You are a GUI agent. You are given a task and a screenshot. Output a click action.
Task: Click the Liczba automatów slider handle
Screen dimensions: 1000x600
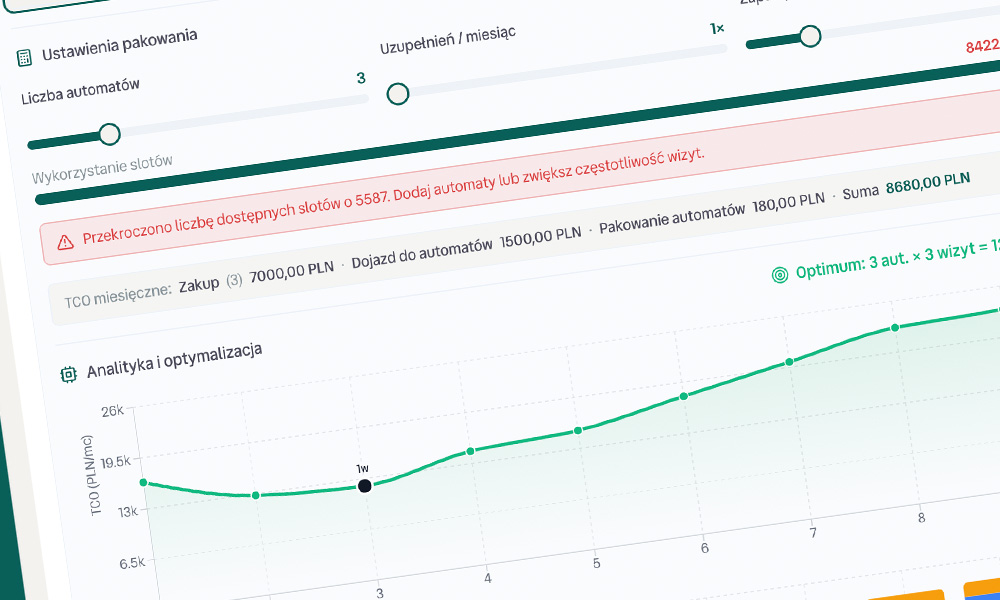[x=110, y=134]
